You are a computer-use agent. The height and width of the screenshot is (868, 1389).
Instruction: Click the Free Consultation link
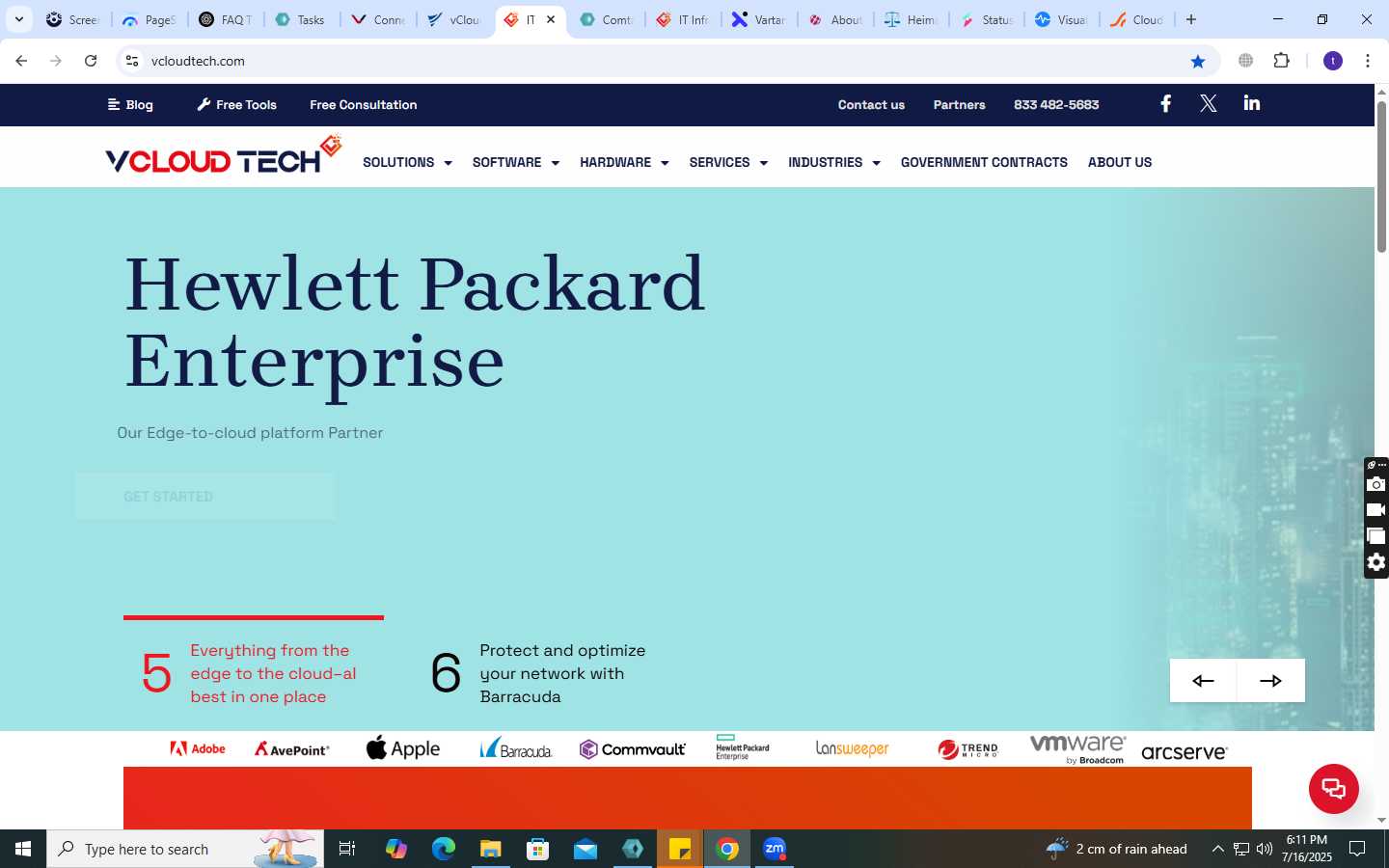[364, 104]
